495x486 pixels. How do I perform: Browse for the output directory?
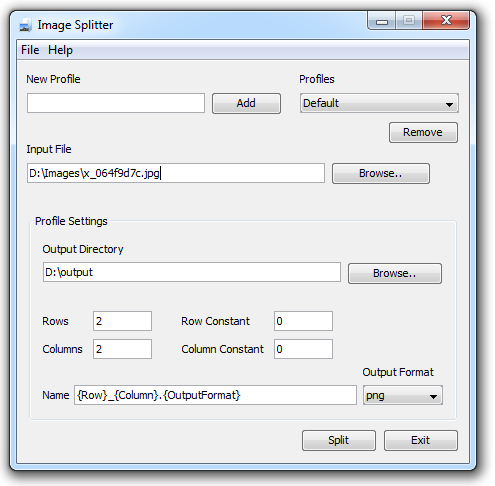[395, 273]
